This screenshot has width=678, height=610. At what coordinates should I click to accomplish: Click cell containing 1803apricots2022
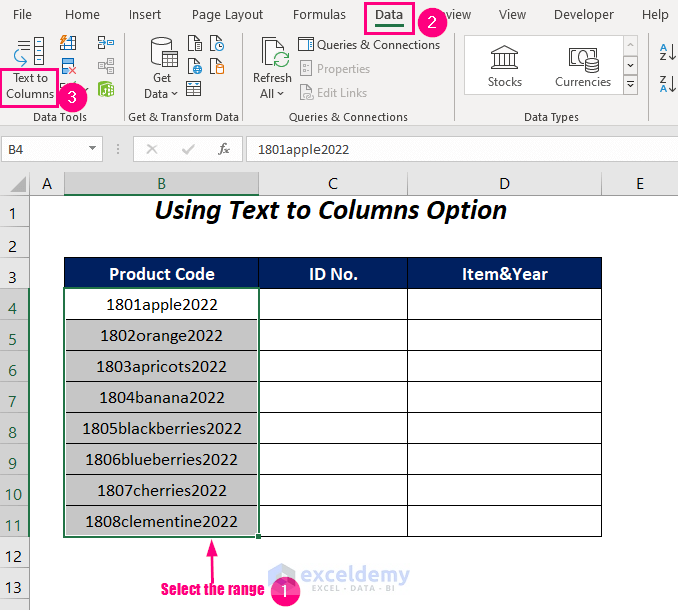[161, 366]
